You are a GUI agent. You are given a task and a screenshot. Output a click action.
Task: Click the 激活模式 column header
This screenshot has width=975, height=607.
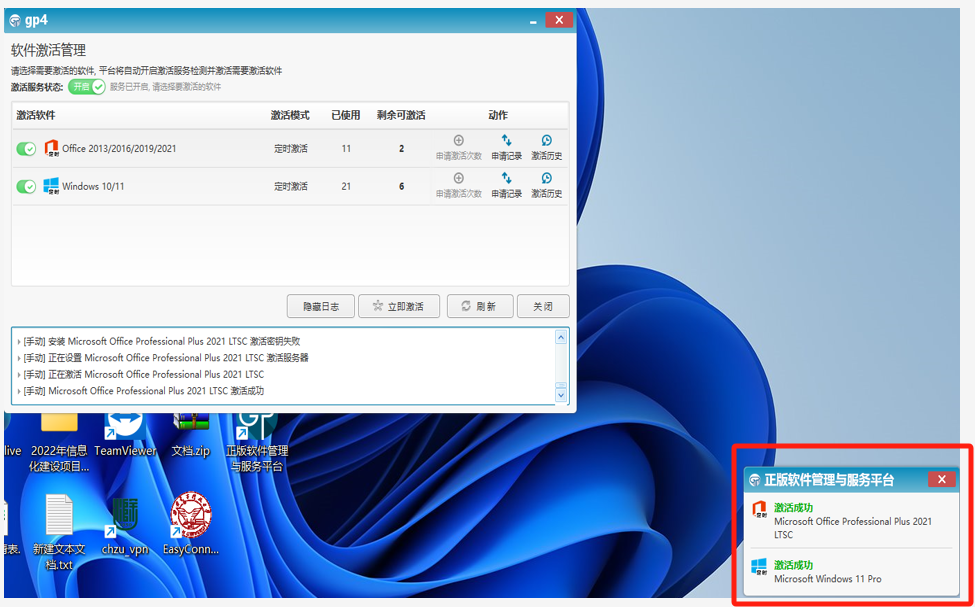point(290,115)
